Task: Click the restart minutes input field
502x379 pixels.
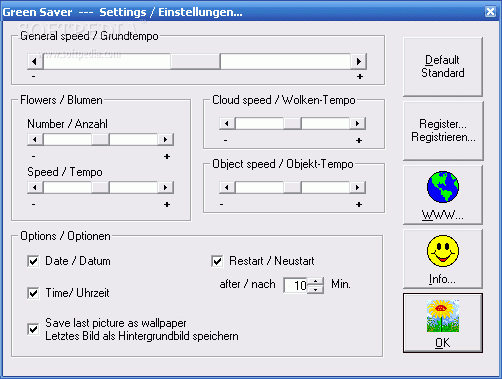Action: 296,285
